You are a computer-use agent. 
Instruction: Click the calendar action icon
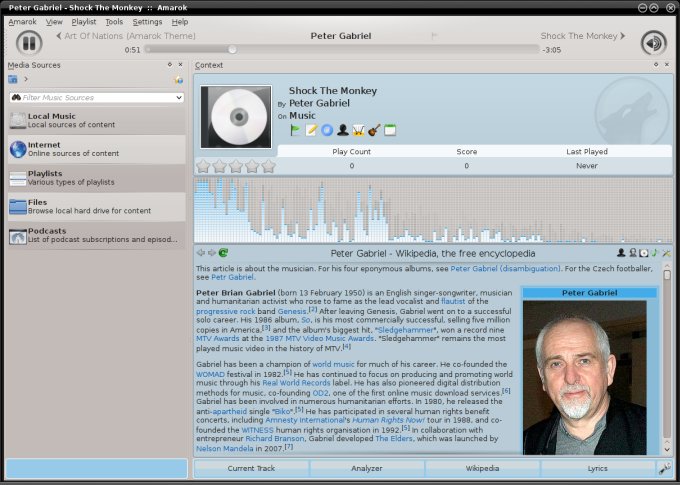390,130
